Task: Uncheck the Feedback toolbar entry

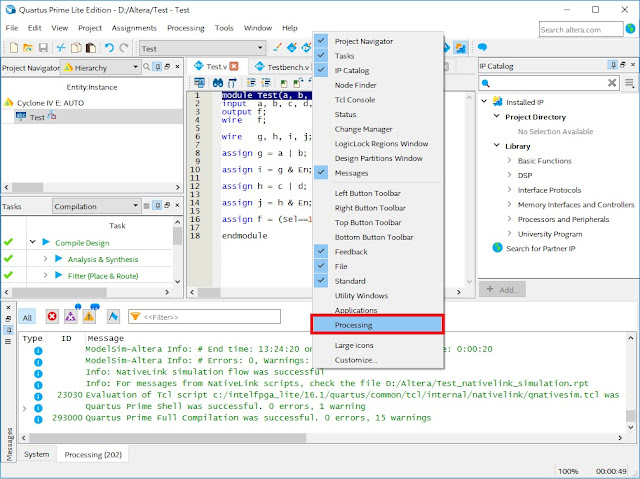Action: (321, 251)
